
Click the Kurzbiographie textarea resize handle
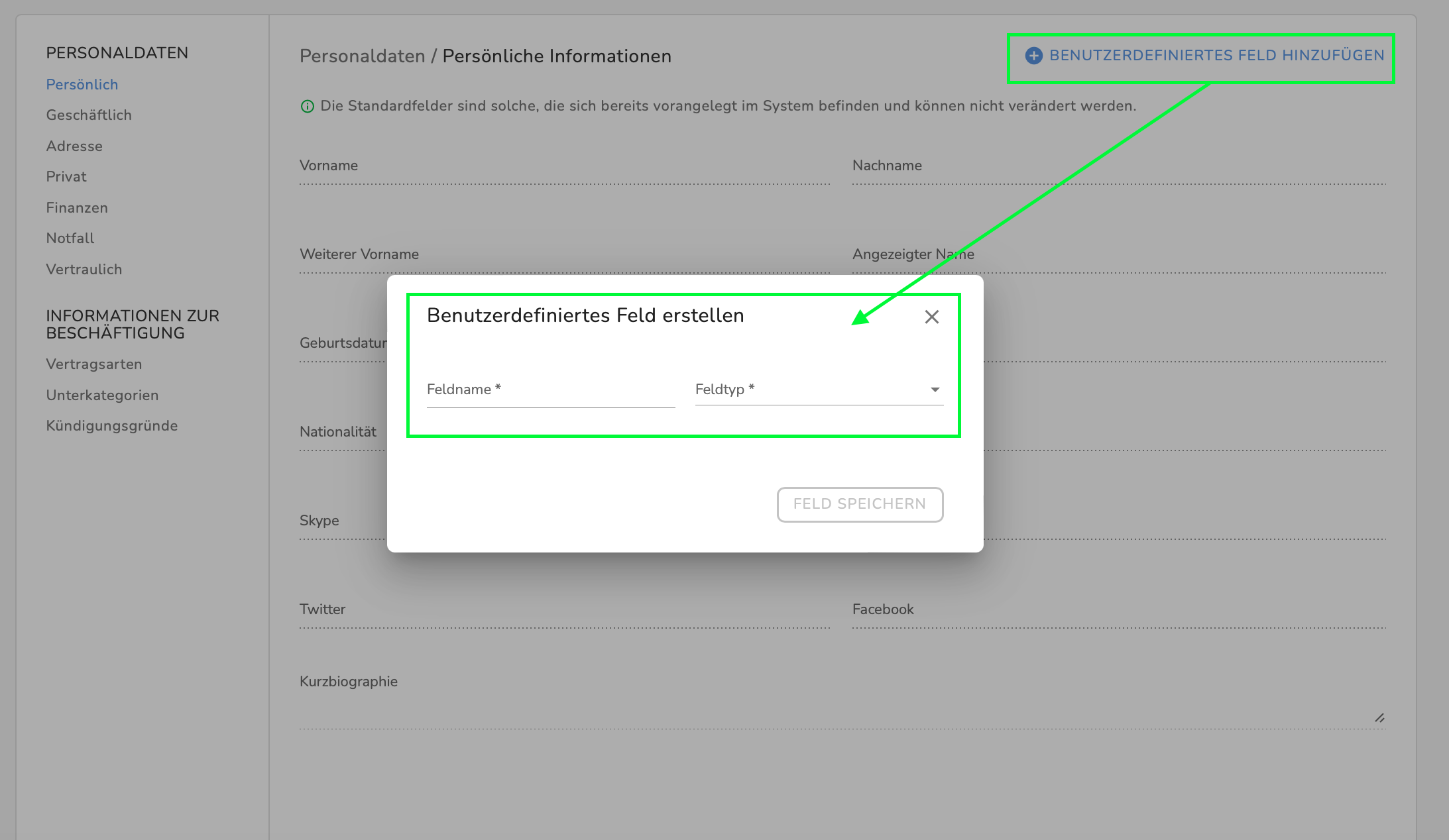click(1379, 718)
